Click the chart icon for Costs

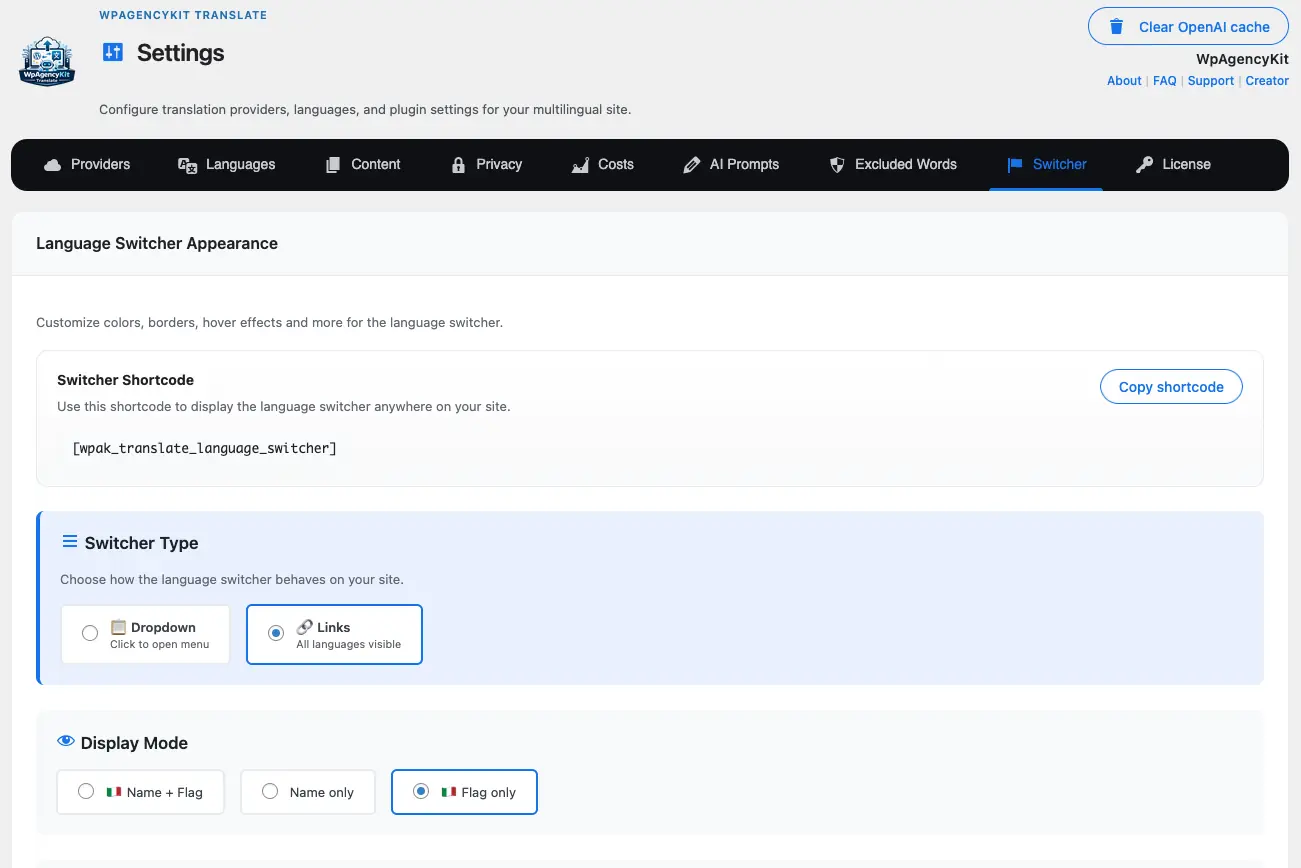click(580, 165)
